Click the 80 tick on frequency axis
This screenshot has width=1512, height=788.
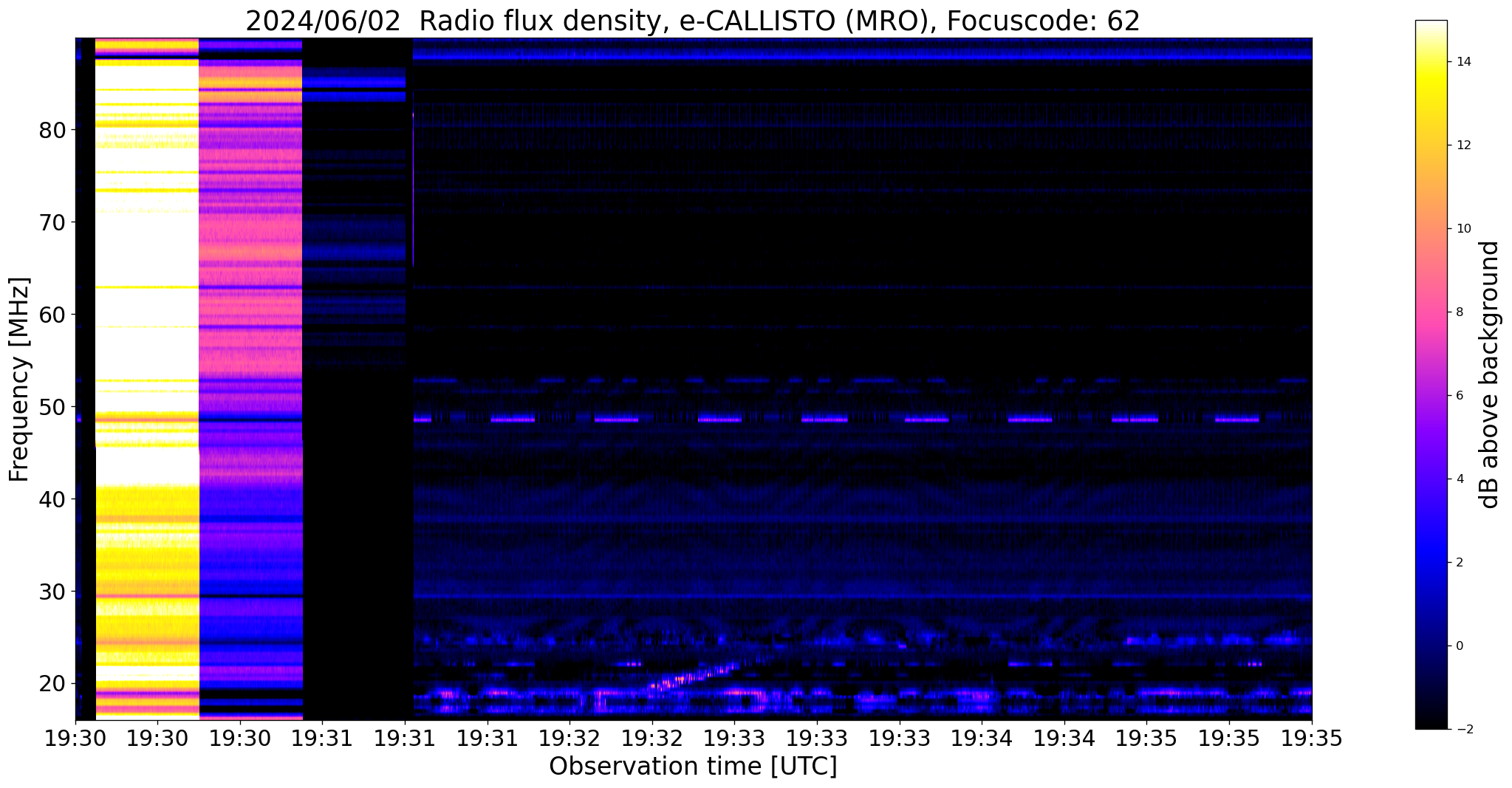tap(52, 130)
